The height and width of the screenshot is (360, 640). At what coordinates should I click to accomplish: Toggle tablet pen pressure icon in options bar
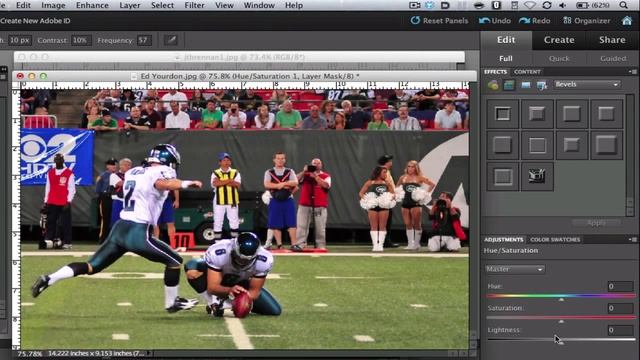pyautogui.click(x=171, y=40)
